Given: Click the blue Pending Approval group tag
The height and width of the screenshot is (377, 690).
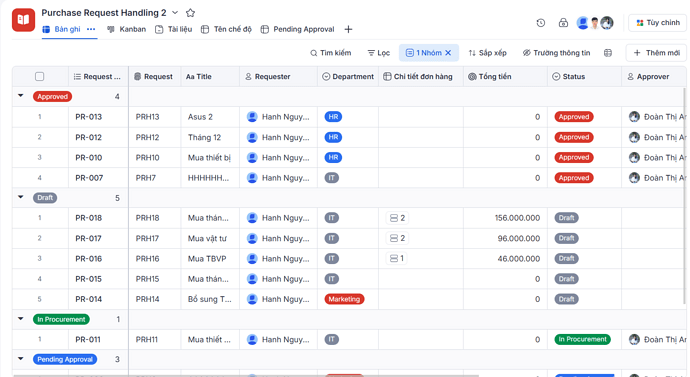Looking at the screenshot, I should pos(65,359).
